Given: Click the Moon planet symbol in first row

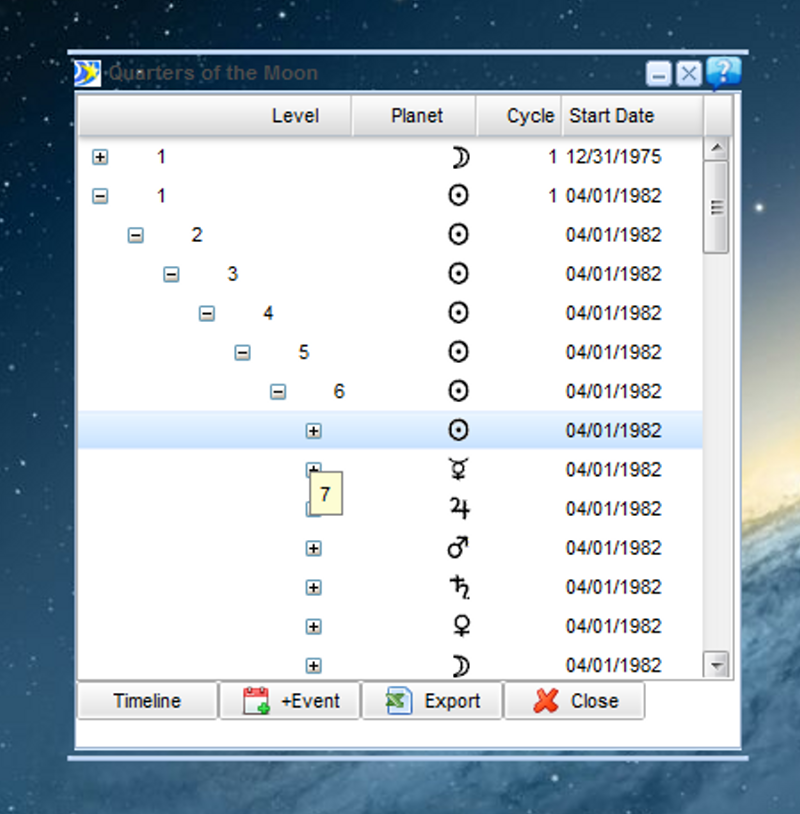Looking at the screenshot, I should [x=458, y=157].
